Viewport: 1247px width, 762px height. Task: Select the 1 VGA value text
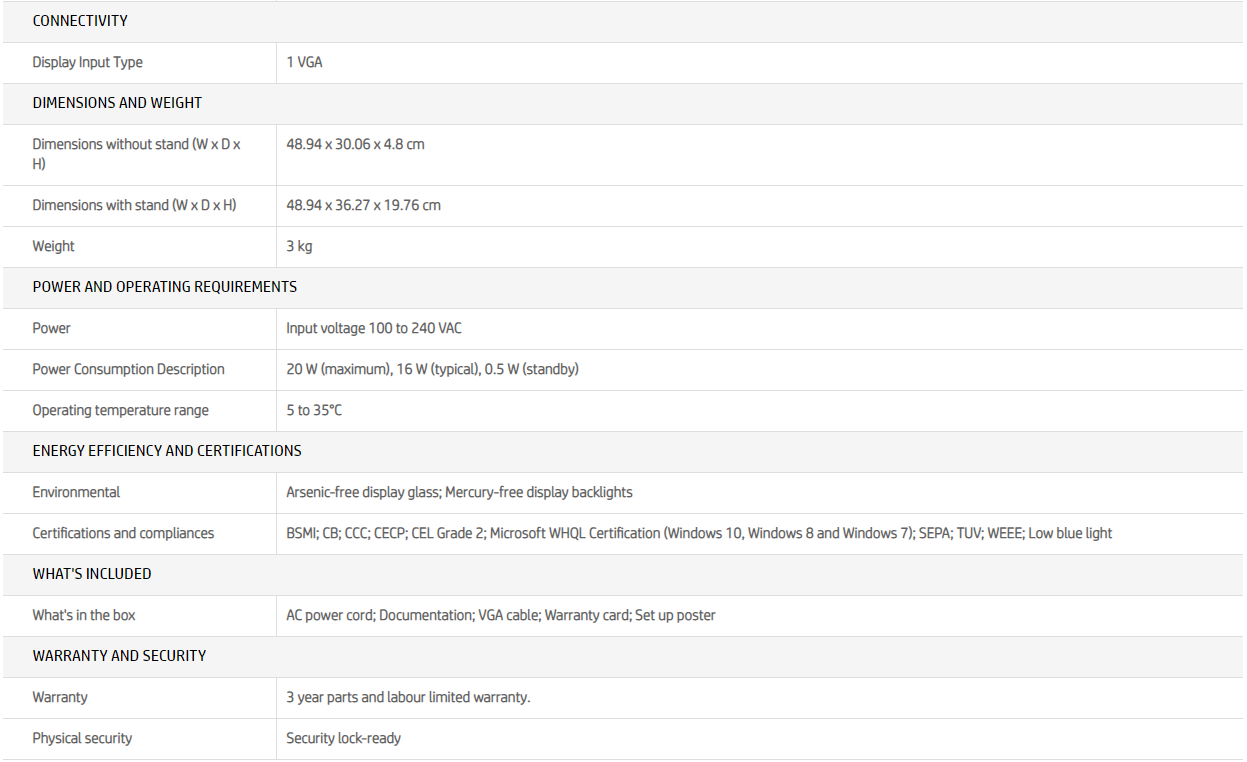(304, 62)
